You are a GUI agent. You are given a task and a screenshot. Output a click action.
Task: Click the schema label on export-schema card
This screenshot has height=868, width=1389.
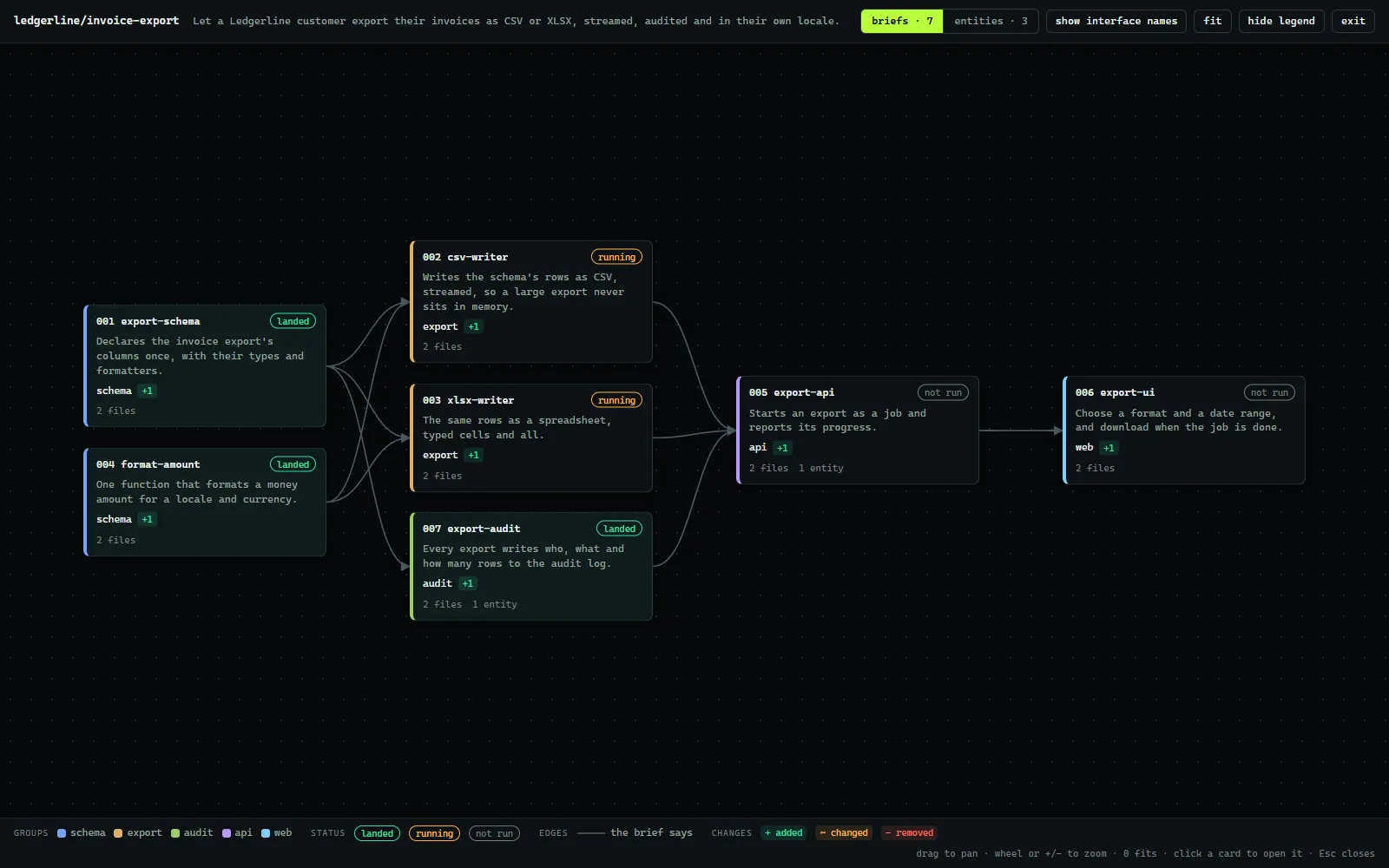coord(114,391)
